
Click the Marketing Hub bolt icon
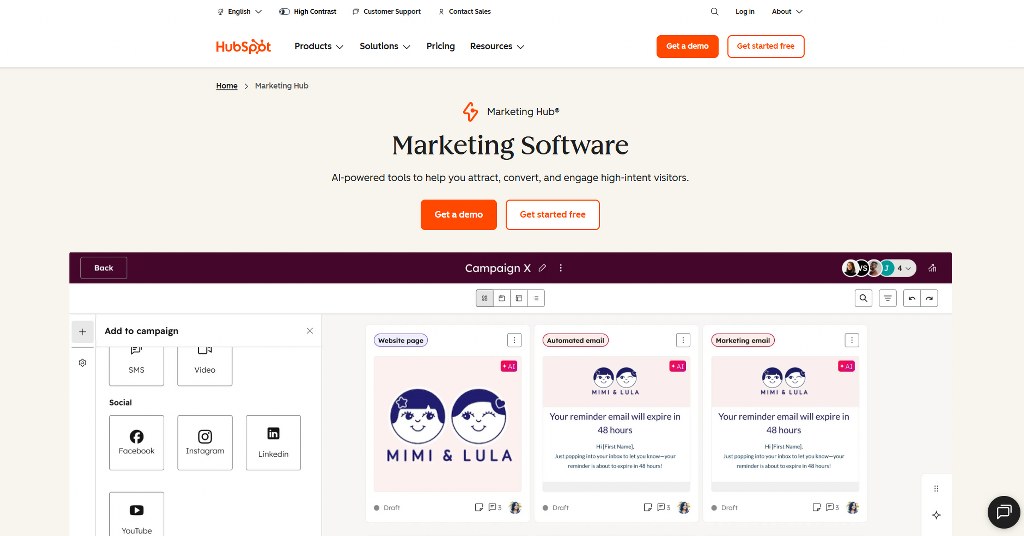[x=470, y=112]
